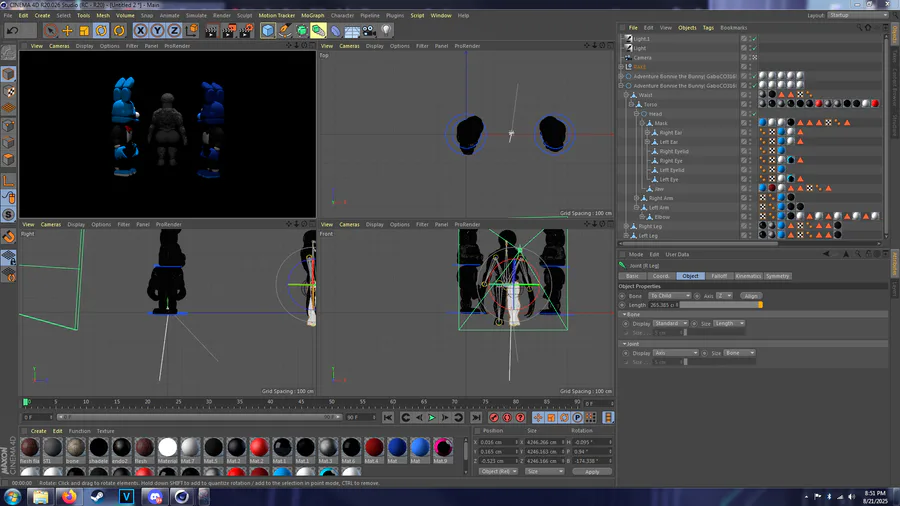Toggle Parameter keyframe P icon
The image size is (900, 506).
pos(577,418)
